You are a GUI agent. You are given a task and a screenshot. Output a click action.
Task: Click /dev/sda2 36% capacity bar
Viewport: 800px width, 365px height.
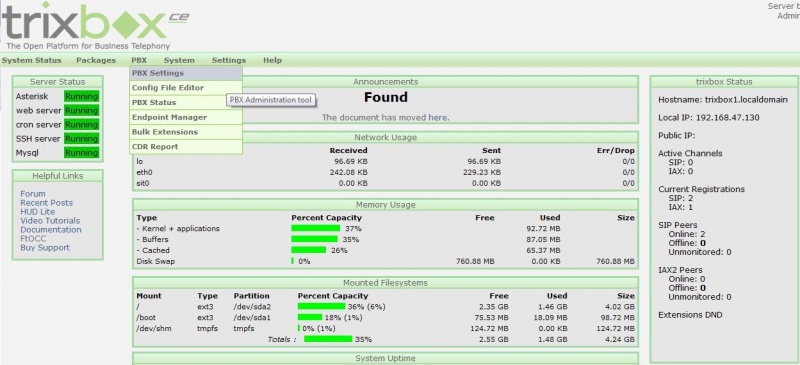pyautogui.click(x=321, y=307)
